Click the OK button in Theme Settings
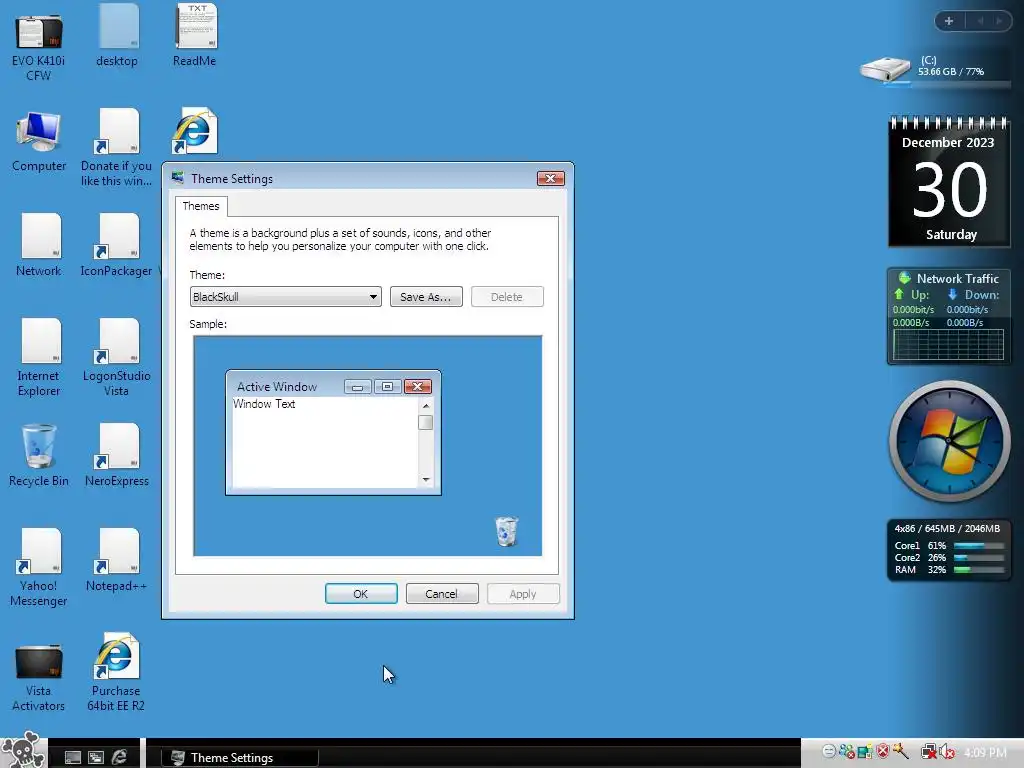 click(x=361, y=594)
